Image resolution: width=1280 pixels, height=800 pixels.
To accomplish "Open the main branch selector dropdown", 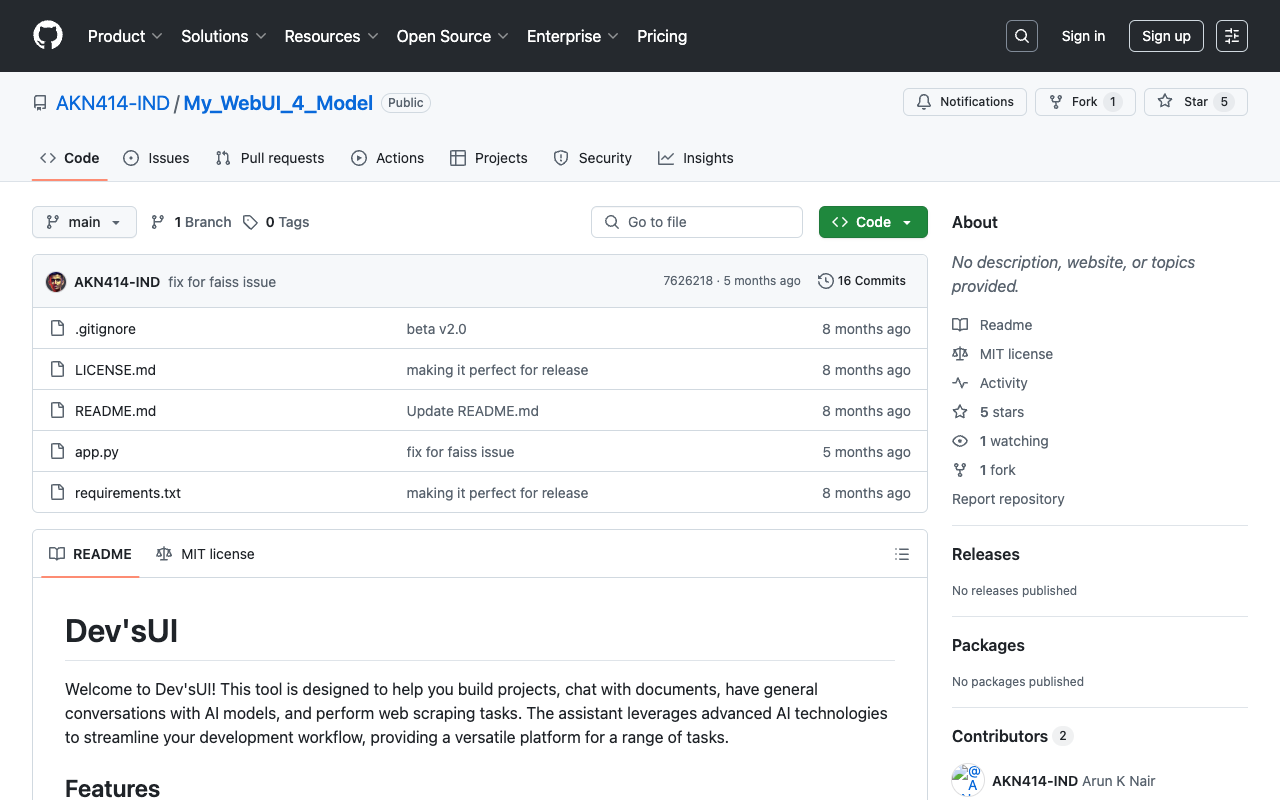I will point(84,222).
